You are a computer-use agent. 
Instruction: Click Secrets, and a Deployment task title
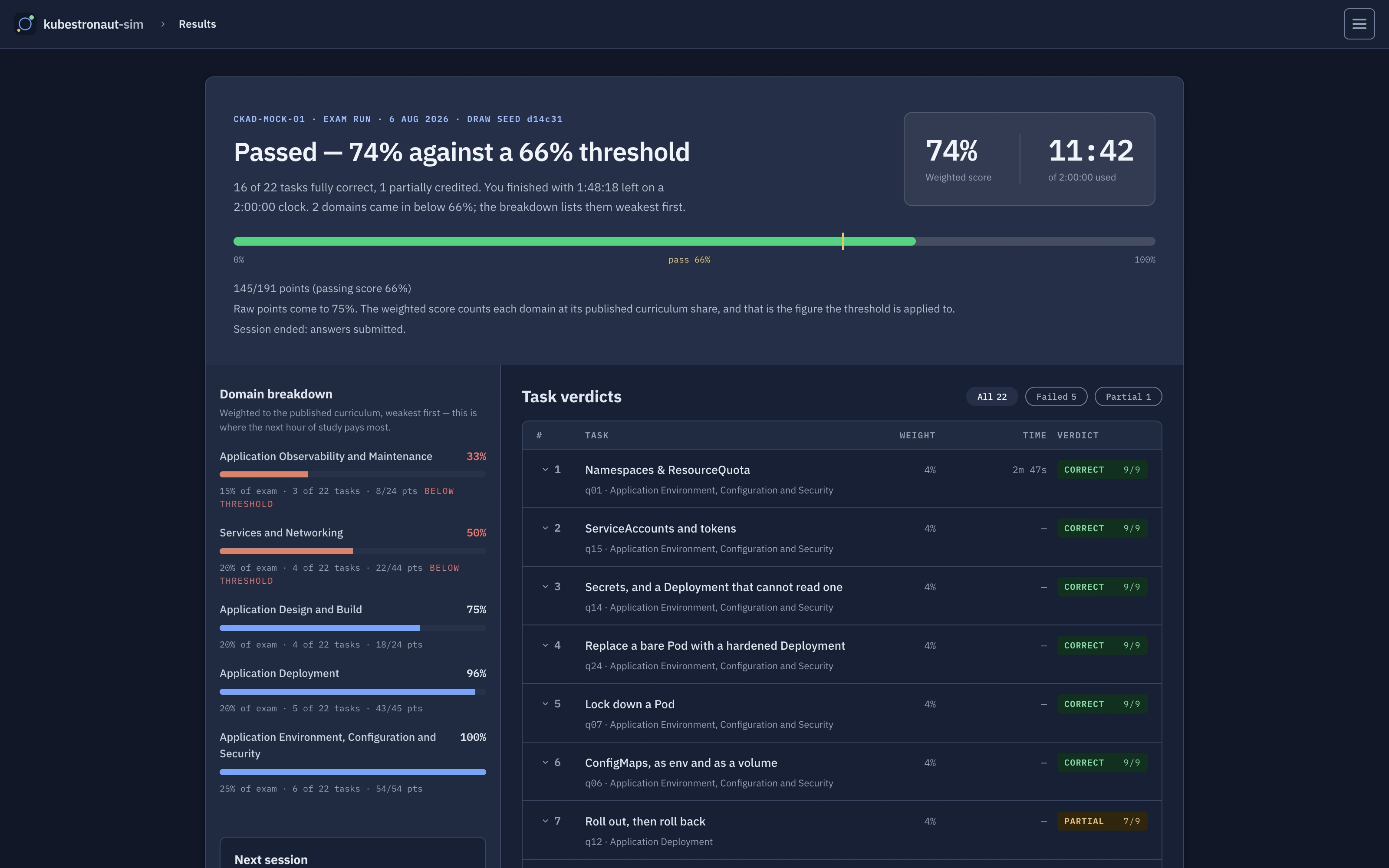(714, 587)
